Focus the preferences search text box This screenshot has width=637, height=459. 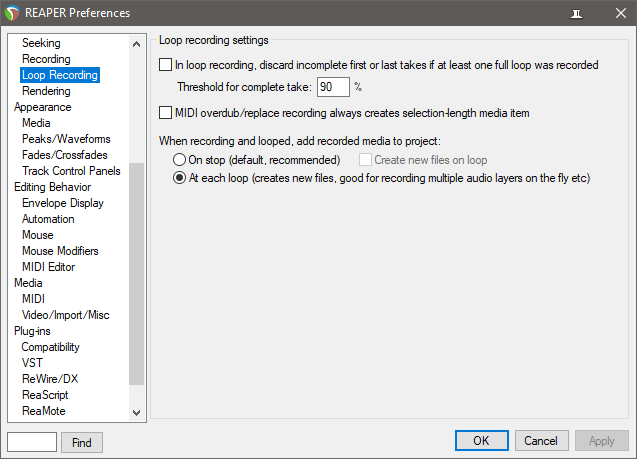[32, 442]
